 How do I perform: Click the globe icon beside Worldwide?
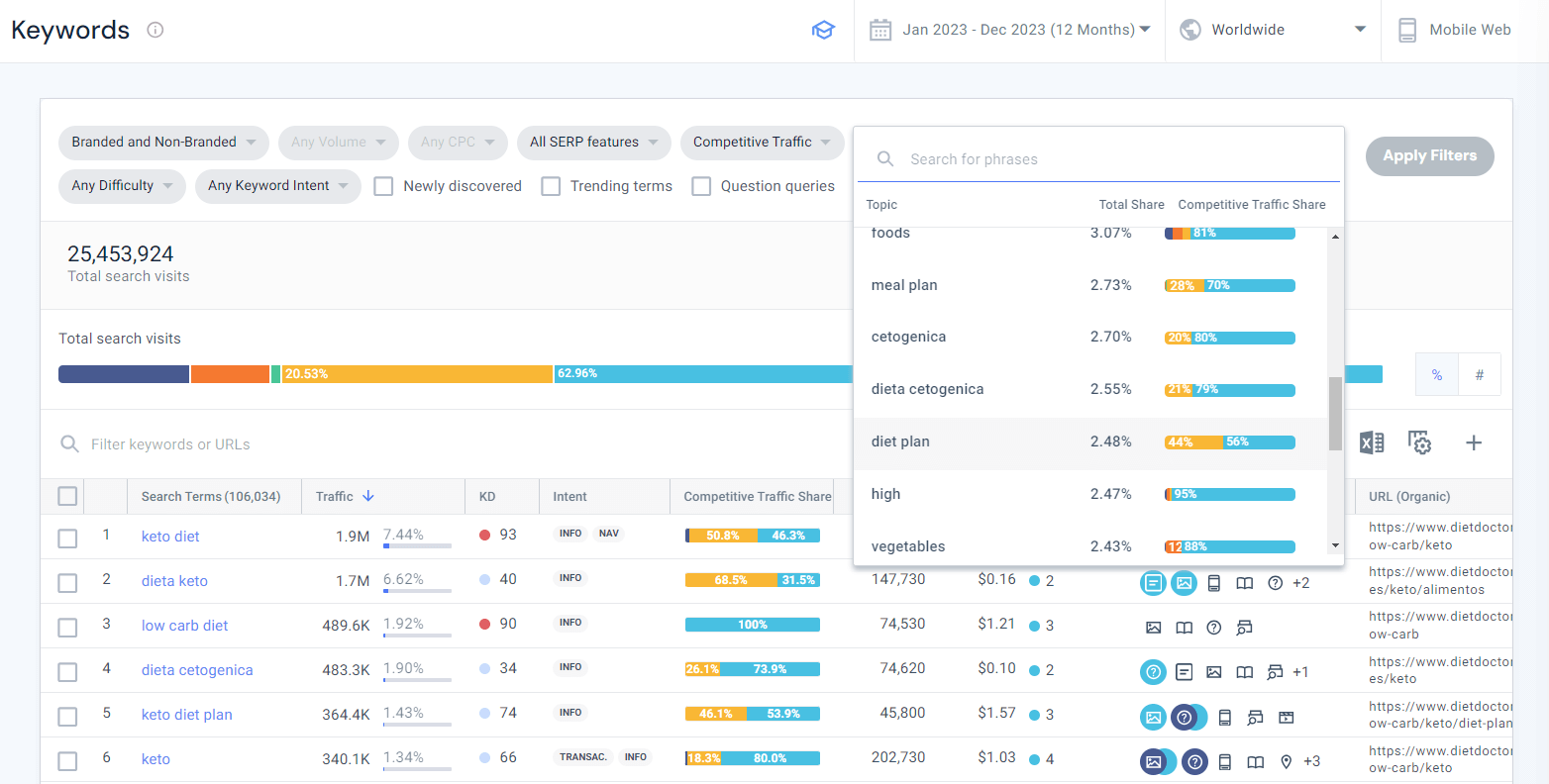tap(1190, 30)
